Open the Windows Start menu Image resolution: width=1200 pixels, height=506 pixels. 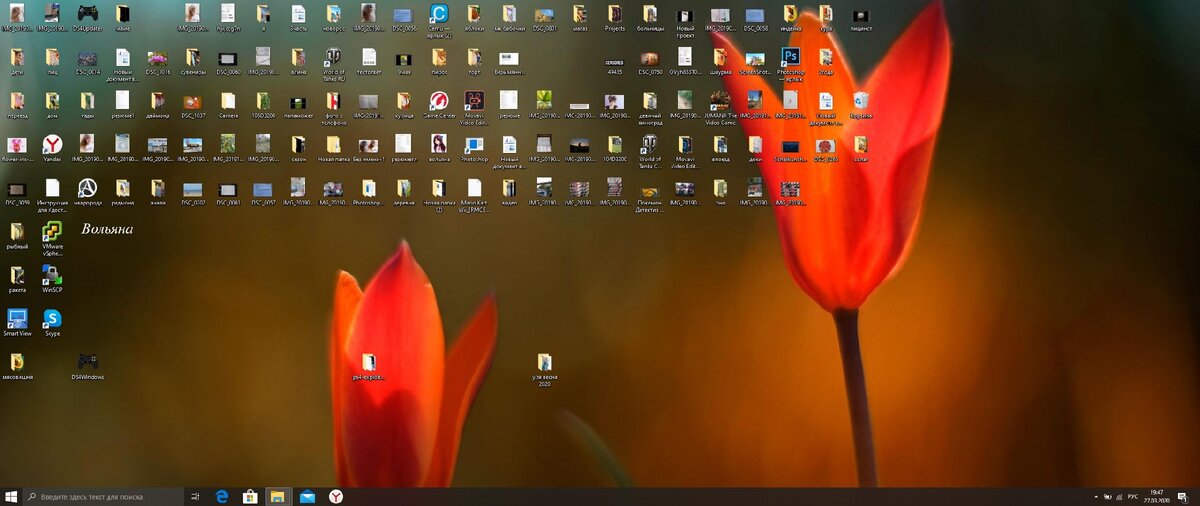click(x=11, y=496)
